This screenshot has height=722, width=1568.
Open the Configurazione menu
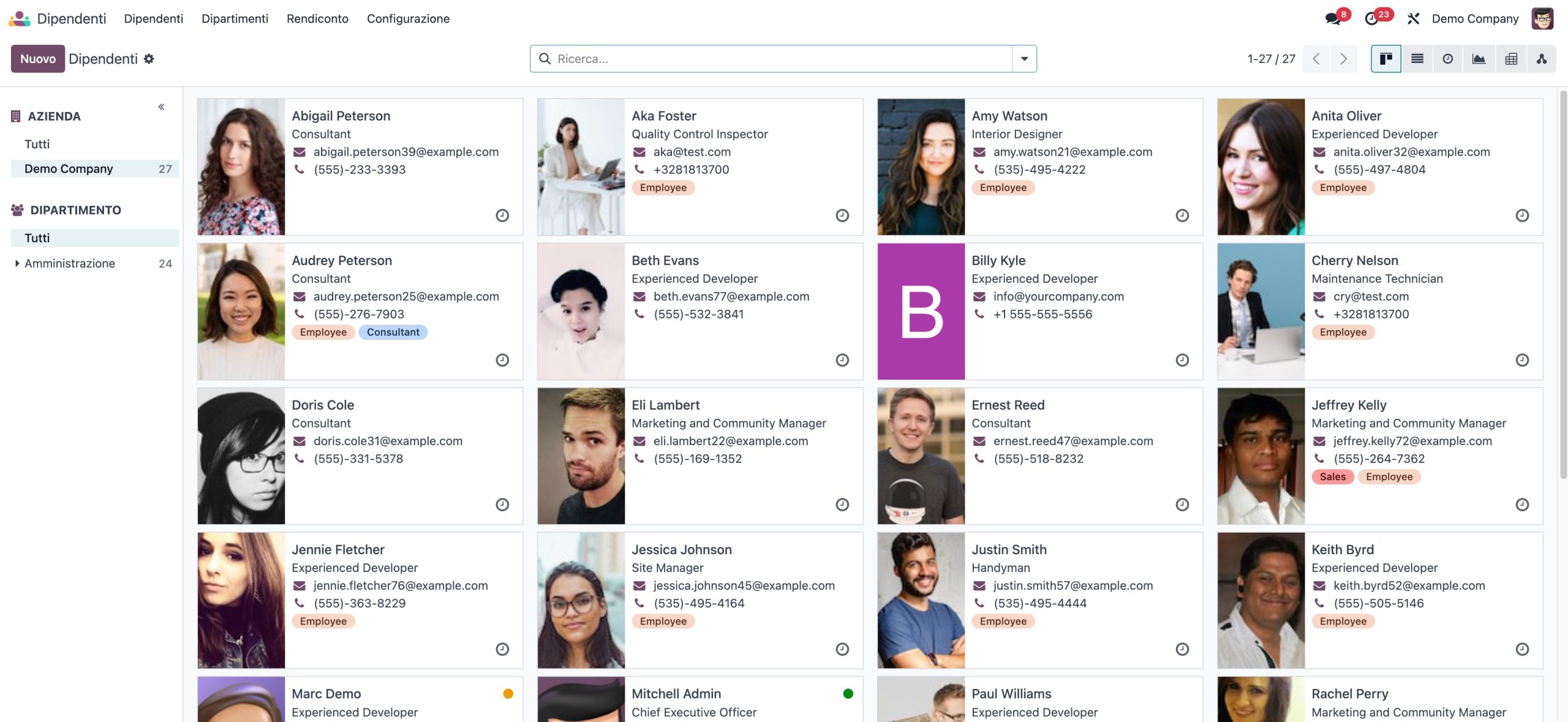click(408, 18)
